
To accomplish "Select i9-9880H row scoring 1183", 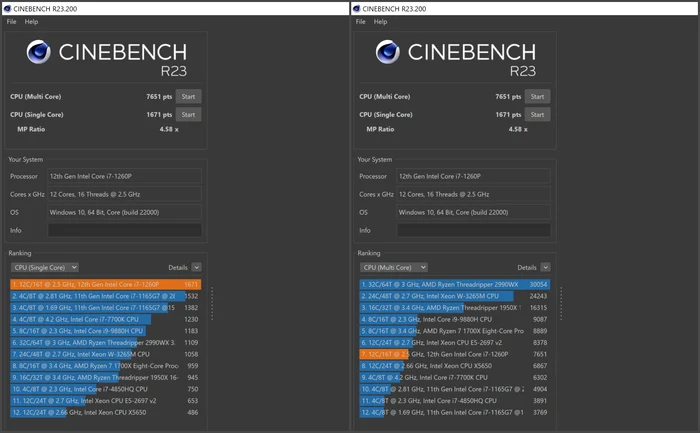I will 105,331.
